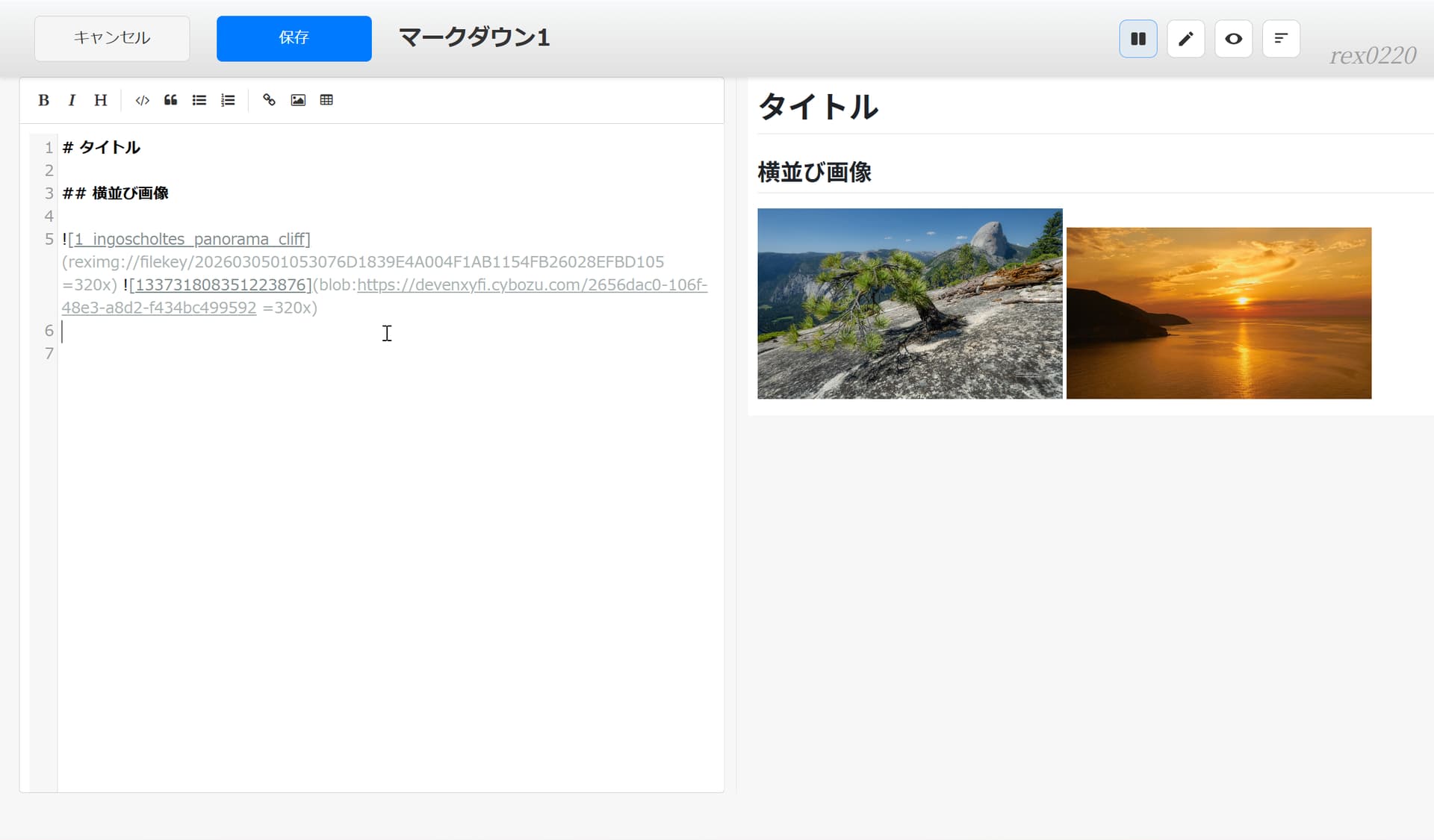
Task: Insert a blockquote with quote icon
Action: pyautogui.click(x=170, y=100)
